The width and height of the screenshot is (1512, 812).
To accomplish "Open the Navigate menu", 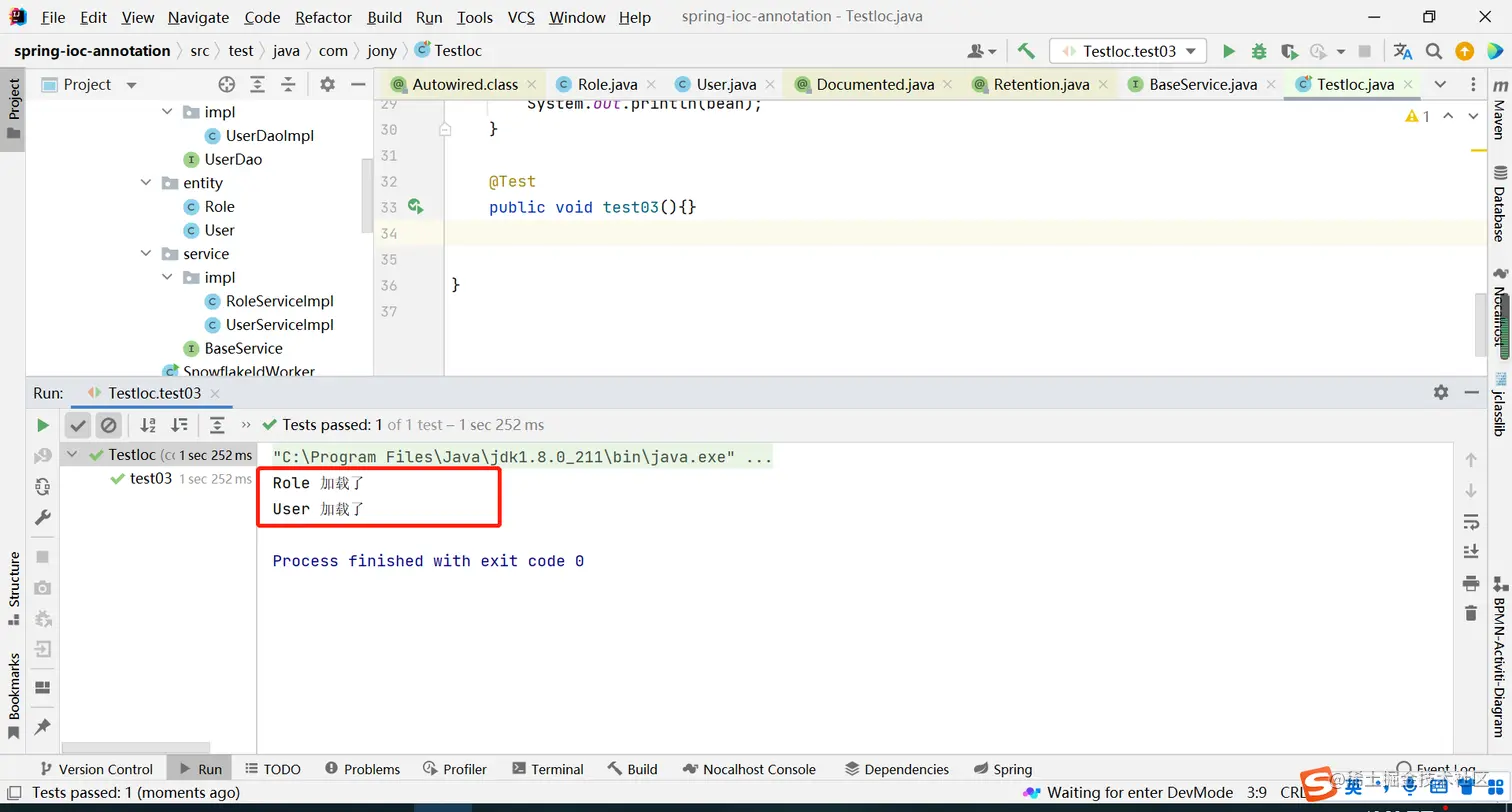I will pos(198,17).
